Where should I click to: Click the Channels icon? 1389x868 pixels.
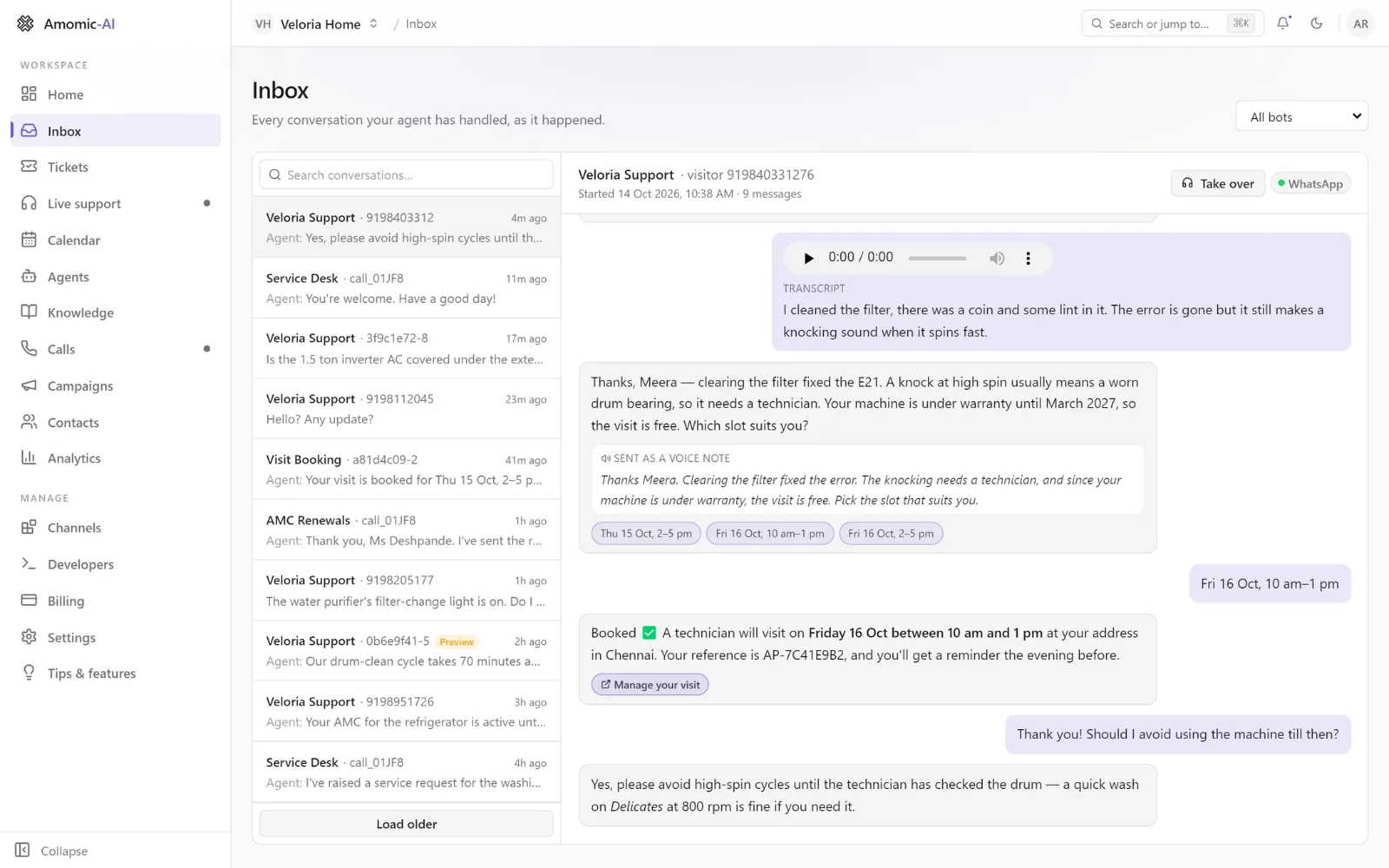29,527
